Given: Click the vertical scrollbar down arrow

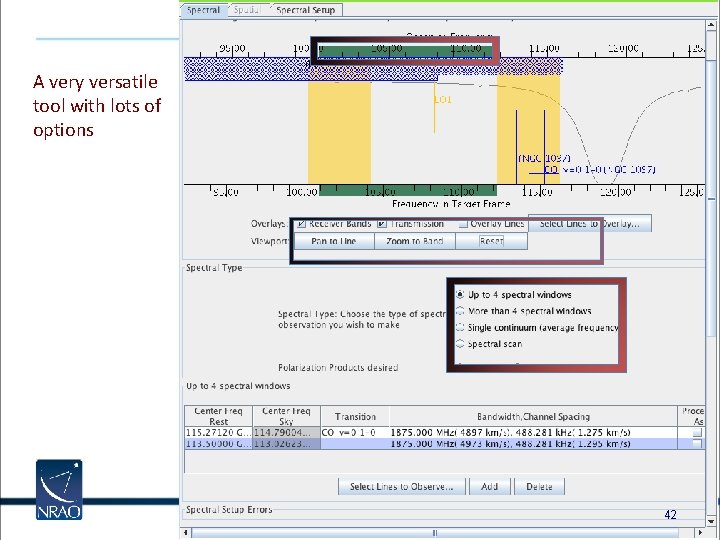Looking at the screenshot, I should click(711, 521).
